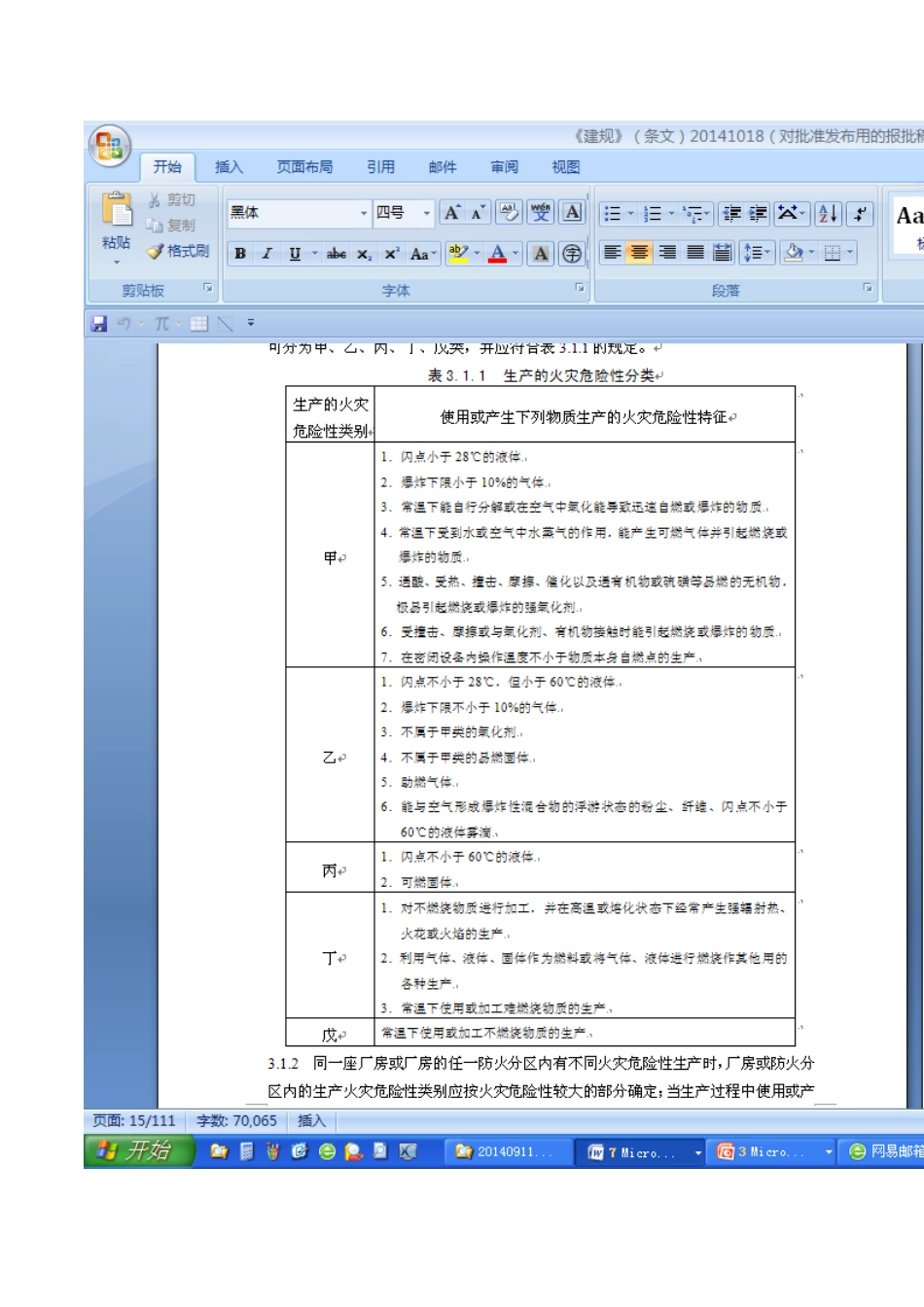Expand the Numbering list dropdown arrow
Screen dimensions: 924x1307
[671, 214]
